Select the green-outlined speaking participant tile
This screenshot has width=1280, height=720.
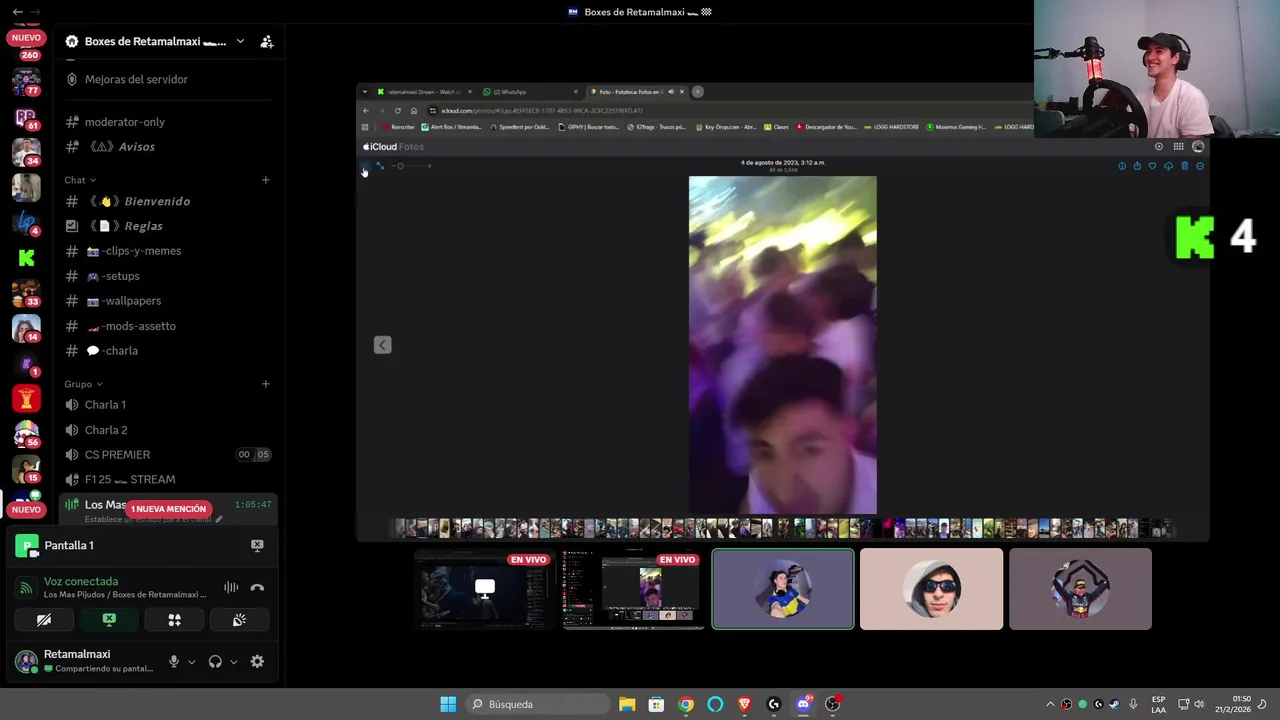coord(783,589)
